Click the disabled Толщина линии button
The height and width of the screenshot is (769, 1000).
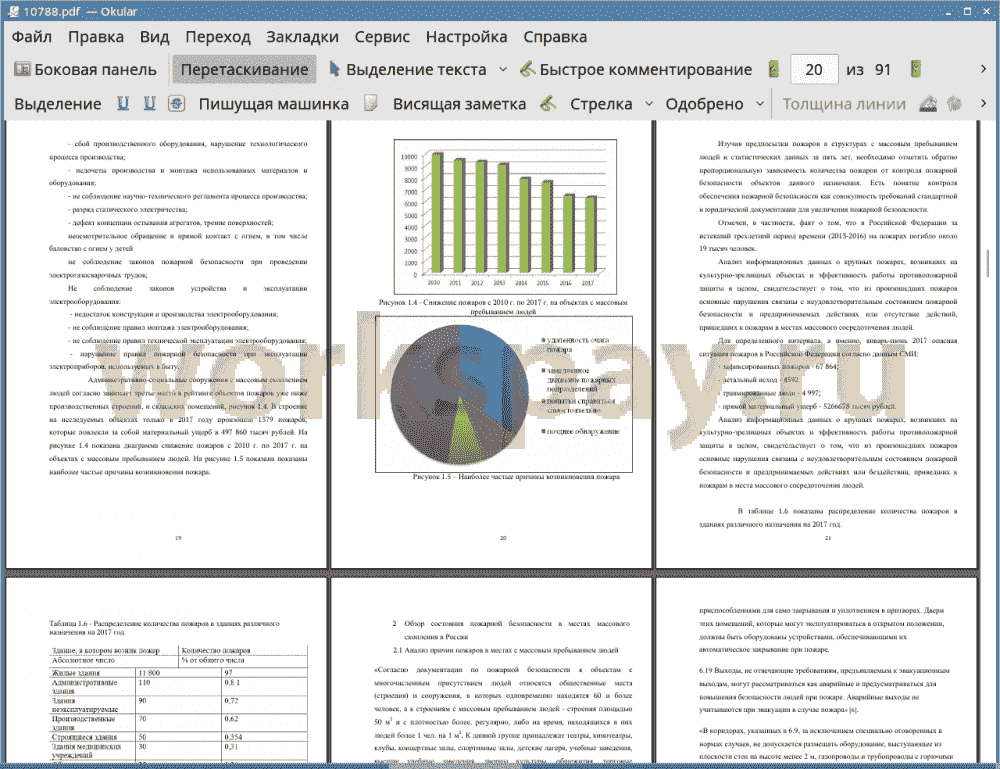pyautogui.click(x=844, y=103)
